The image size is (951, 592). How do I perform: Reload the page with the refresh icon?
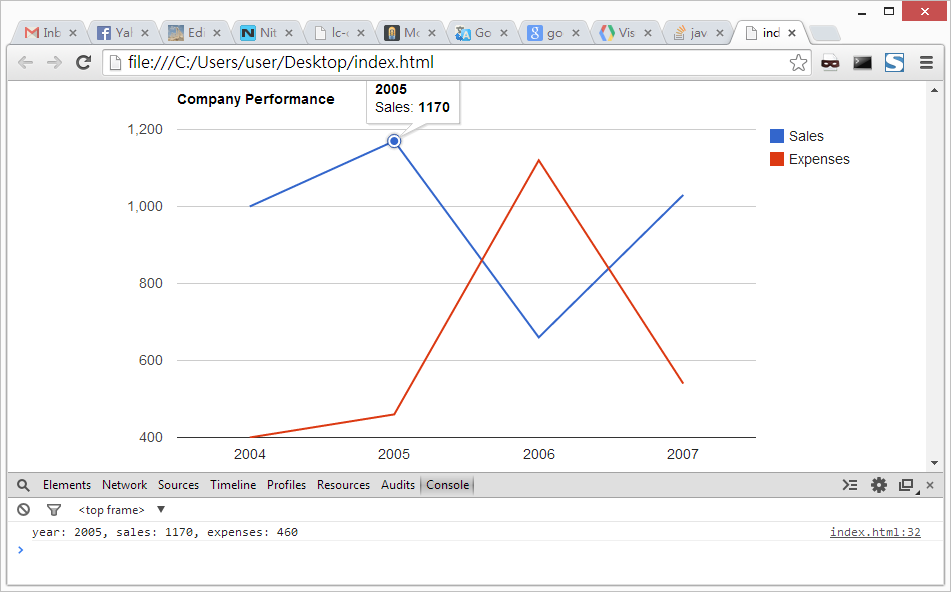pyautogui.click(x=84, y=63)
